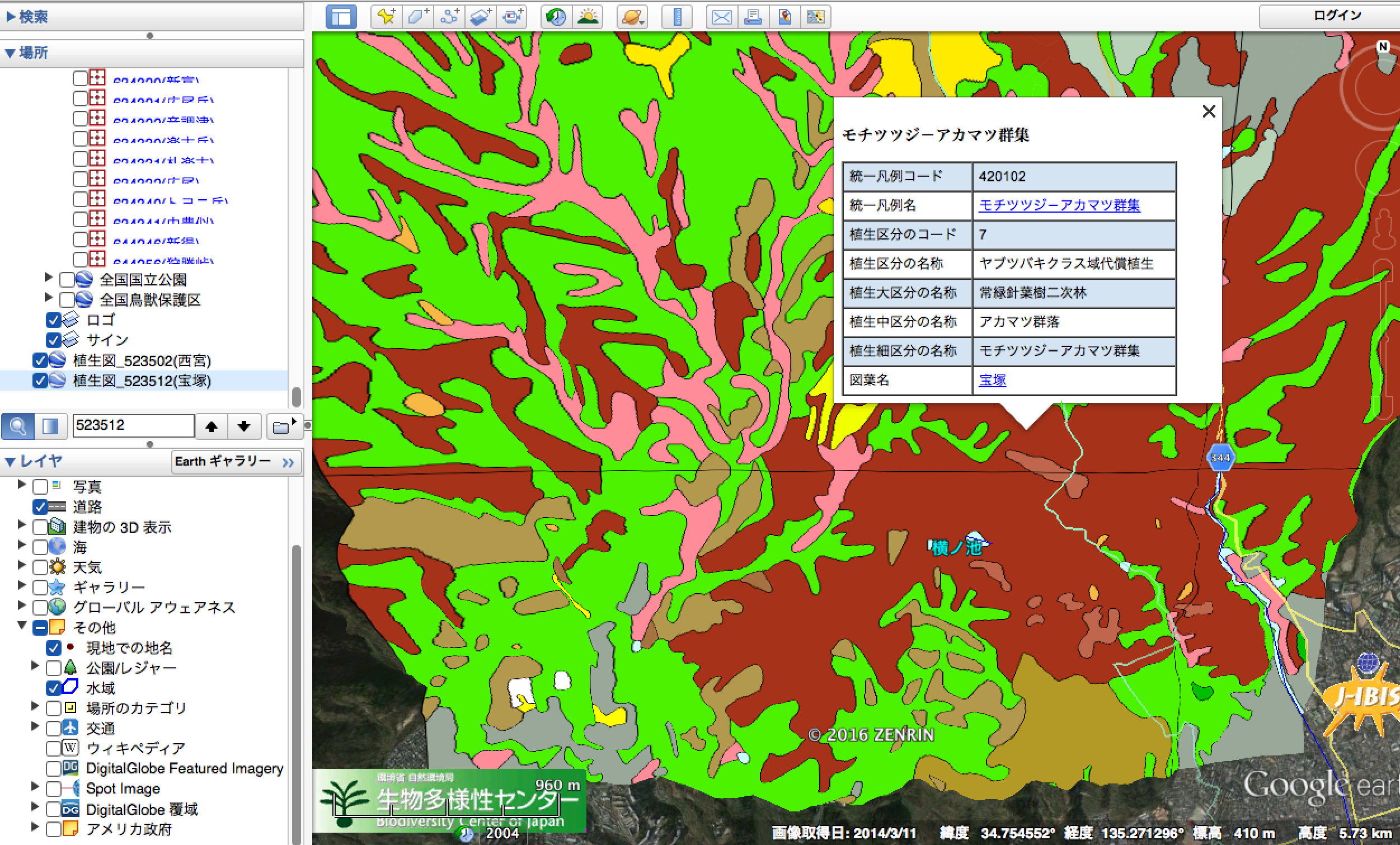Show sunlight across the landscape icon

pyautogui.click(x=588, y=16)
